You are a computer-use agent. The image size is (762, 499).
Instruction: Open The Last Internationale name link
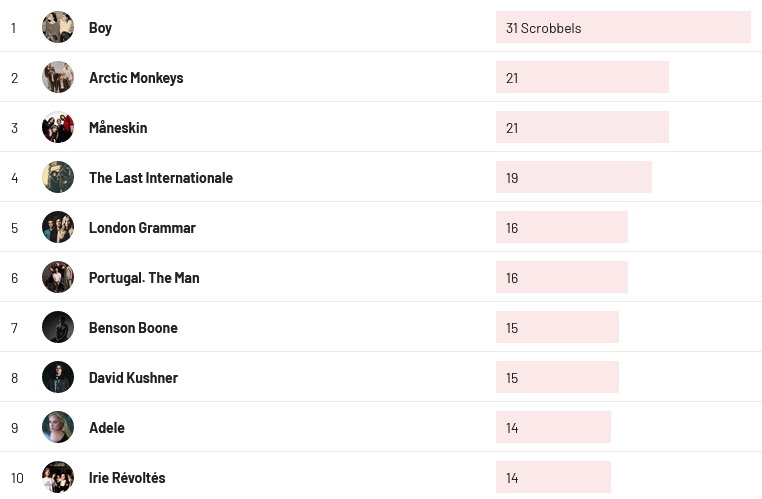(160, 178)
